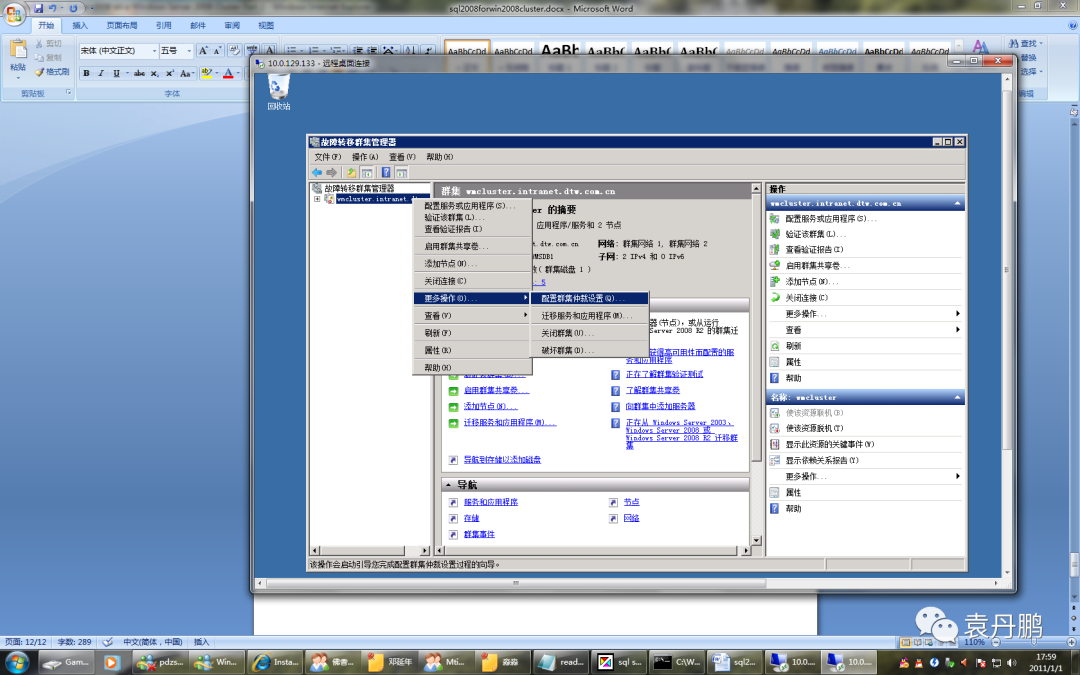Collapse the 导航 section header
1080x675 pixels.
(449, 485)
